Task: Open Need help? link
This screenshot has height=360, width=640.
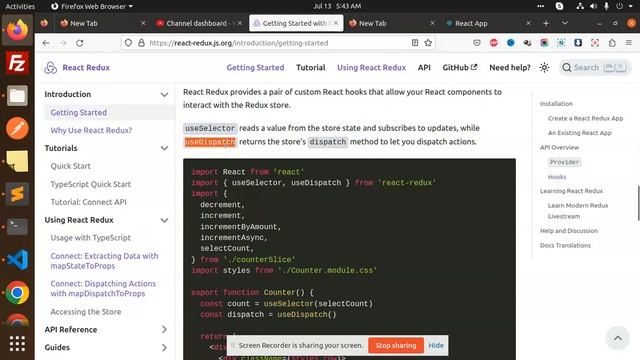Action: [510, 67]
